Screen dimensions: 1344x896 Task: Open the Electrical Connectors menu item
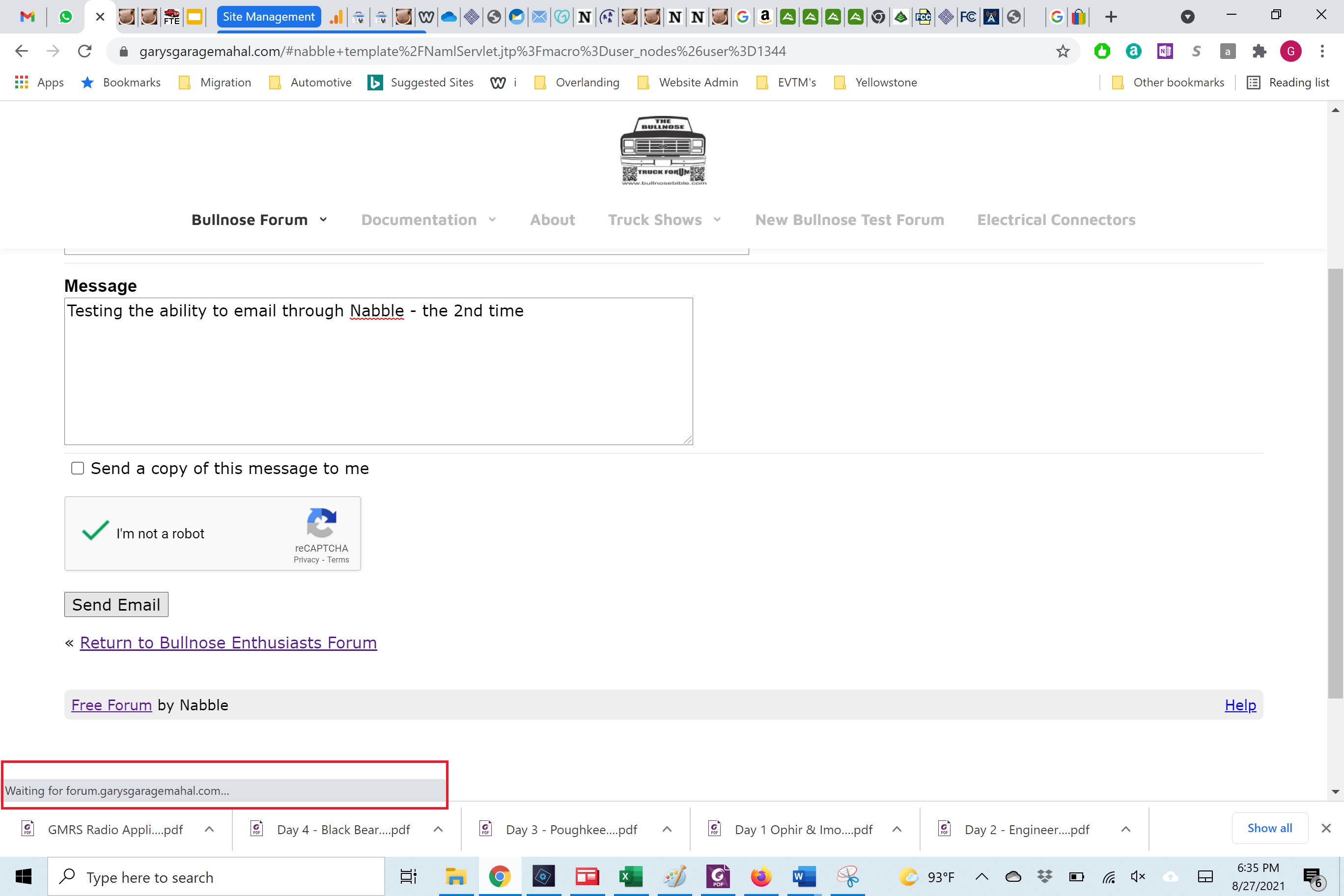1056,220
